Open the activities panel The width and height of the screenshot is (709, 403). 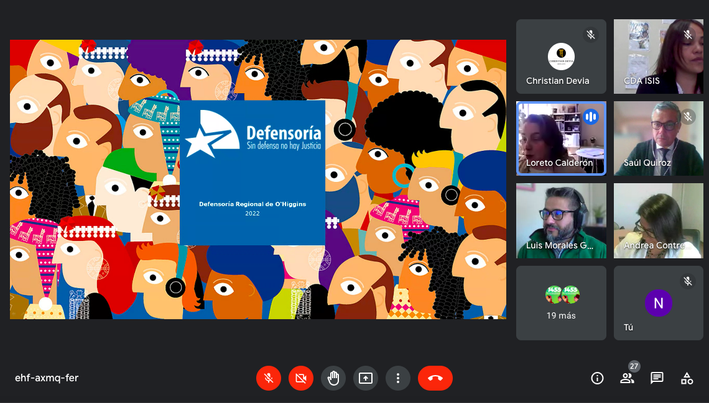pos(687,378)
